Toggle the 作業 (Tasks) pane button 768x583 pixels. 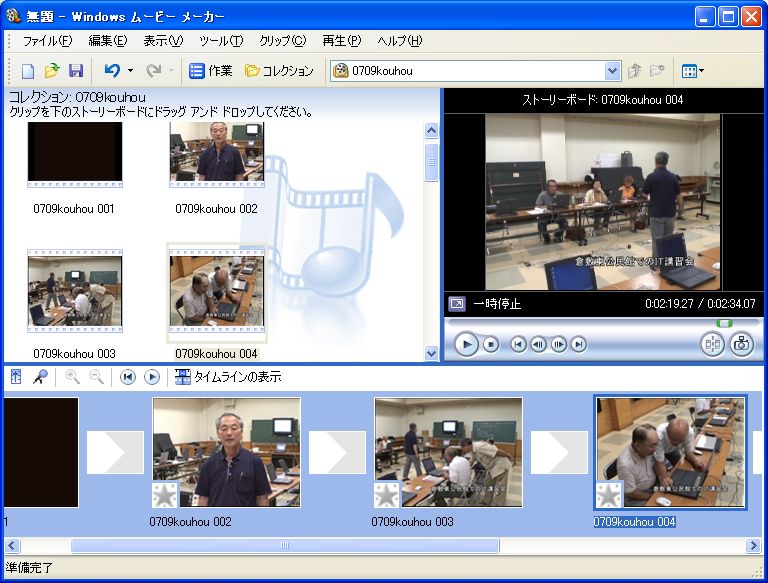(x=210, y=71)
